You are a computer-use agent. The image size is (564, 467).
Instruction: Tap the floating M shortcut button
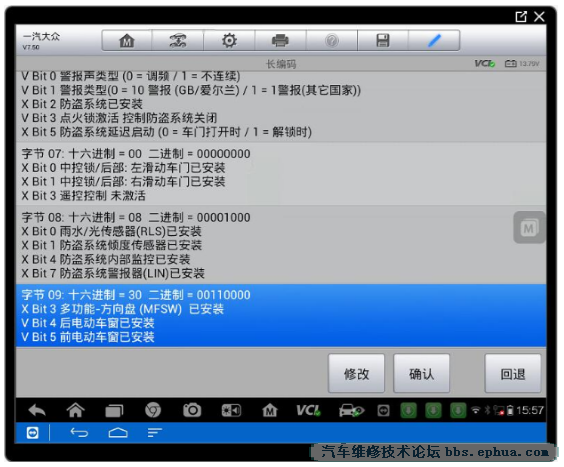[x=529, y=228]
